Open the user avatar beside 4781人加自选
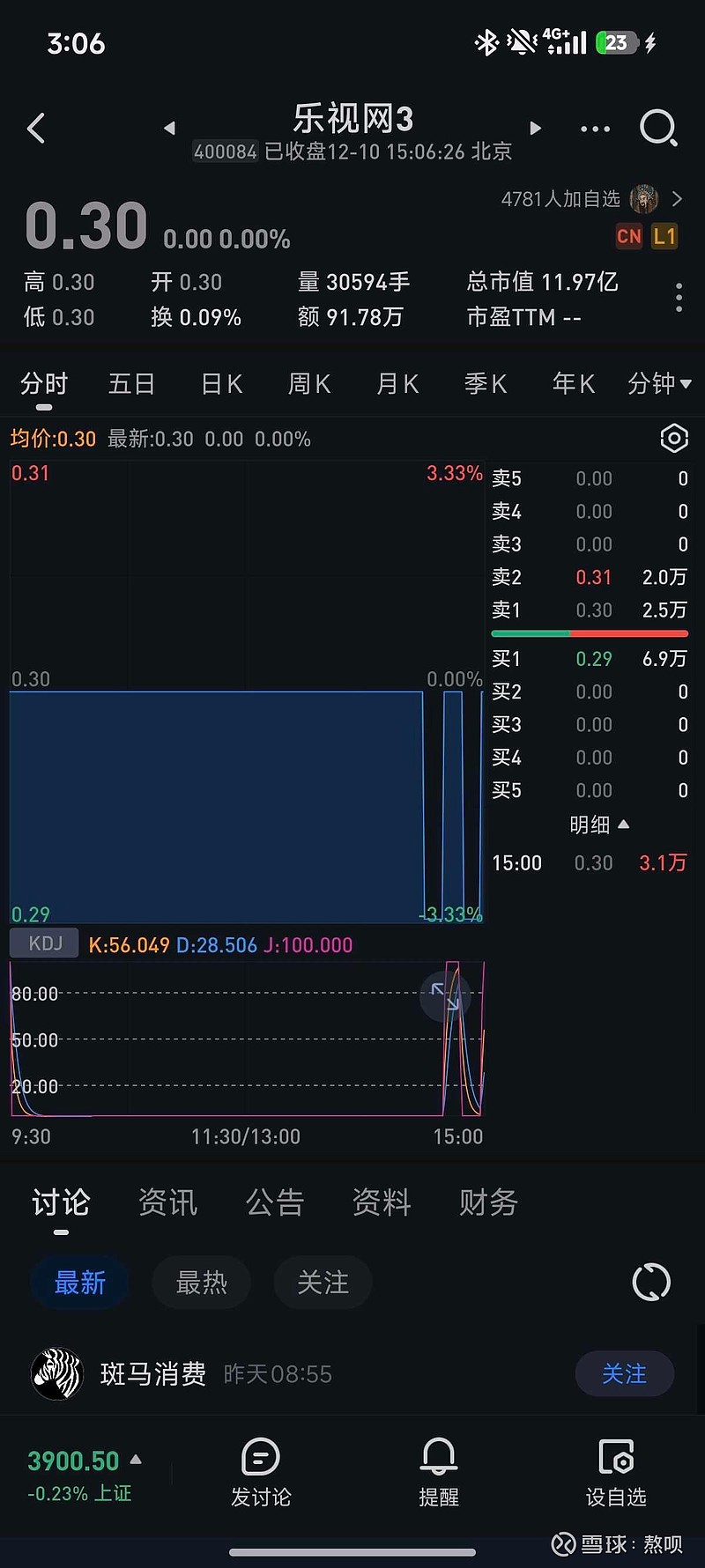The image size is (705, 1568). click(644, 199)
